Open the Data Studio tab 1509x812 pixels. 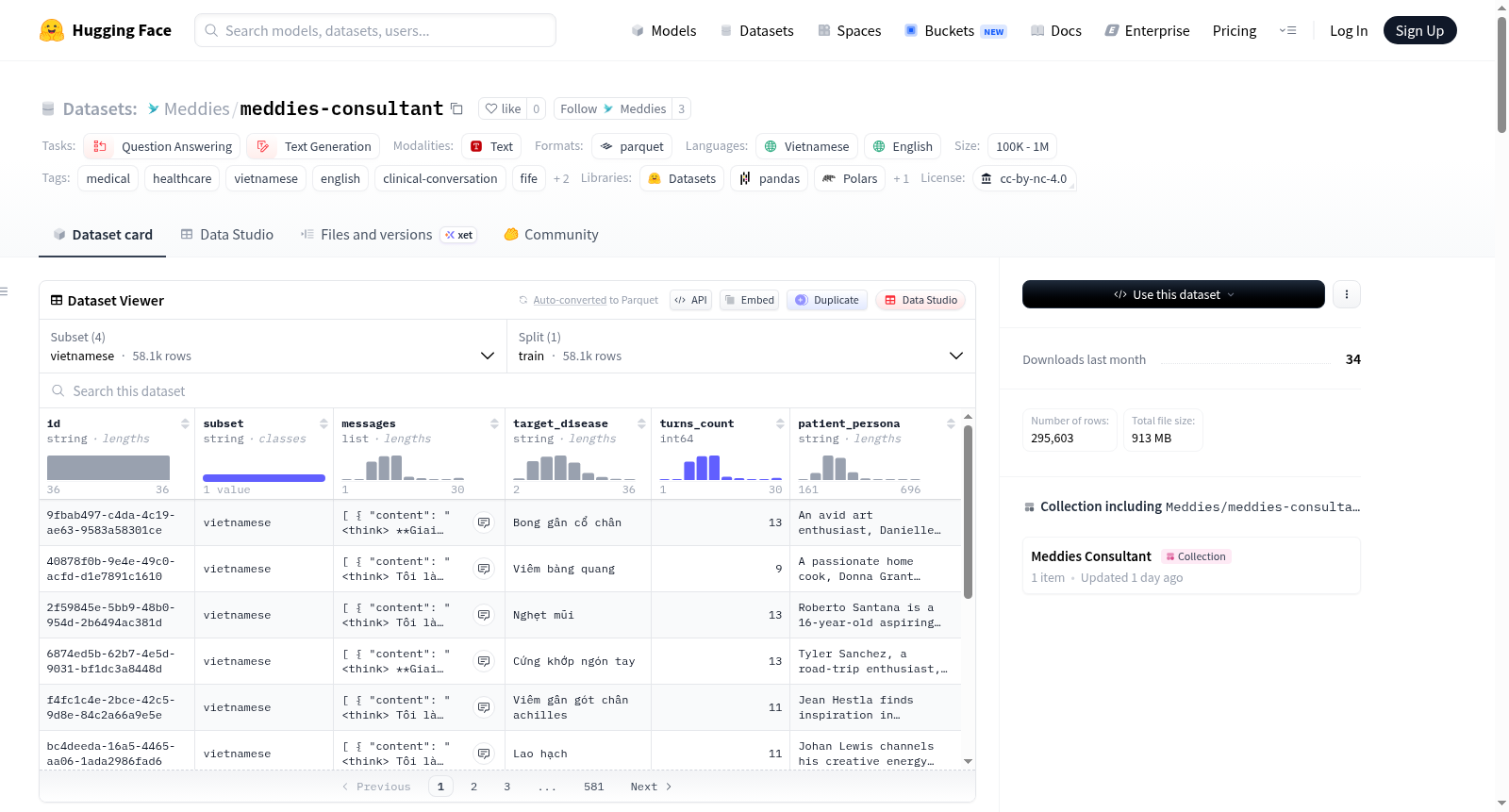point(227,235)
